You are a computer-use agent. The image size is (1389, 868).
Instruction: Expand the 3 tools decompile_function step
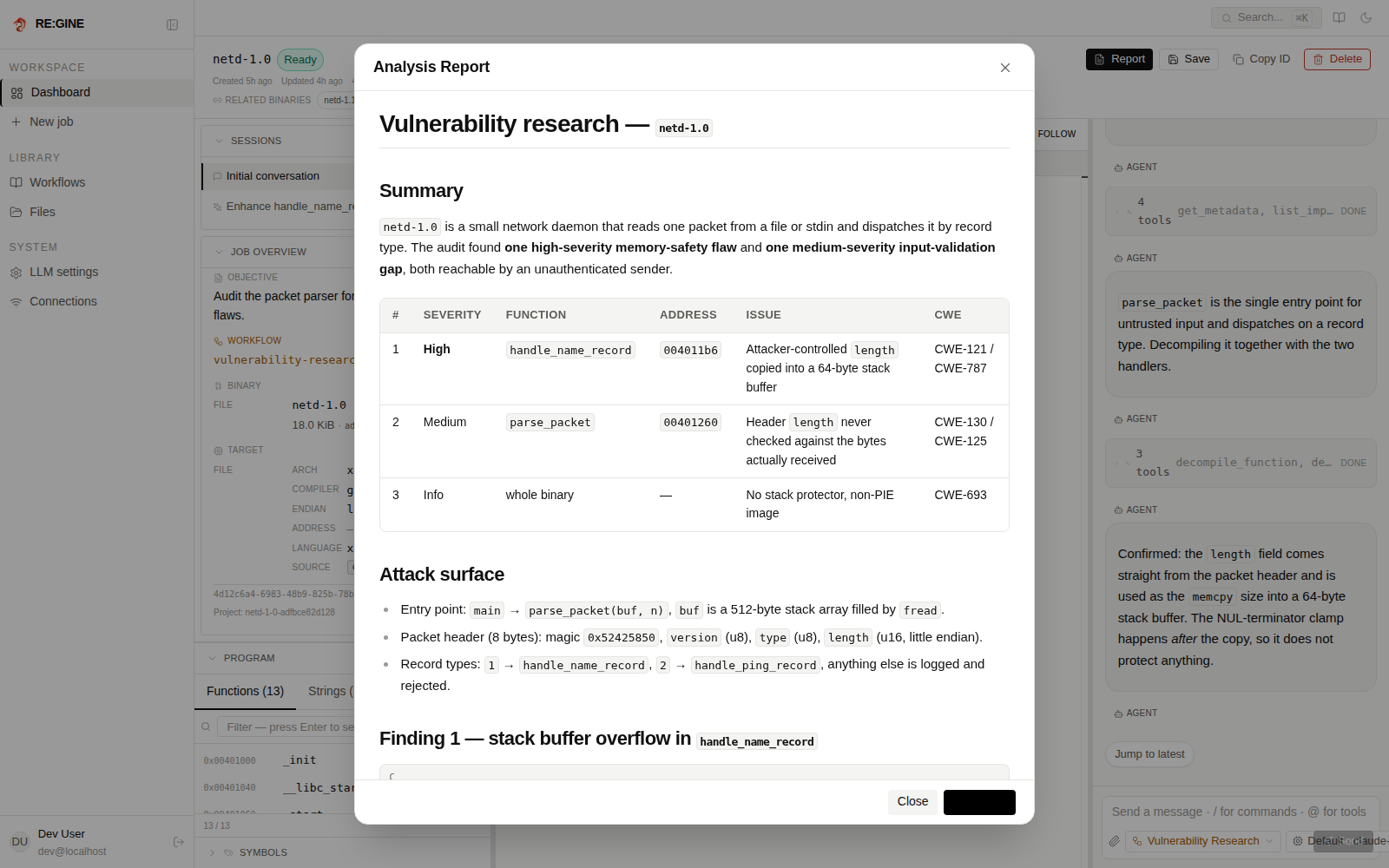(x=1241, y=463)
